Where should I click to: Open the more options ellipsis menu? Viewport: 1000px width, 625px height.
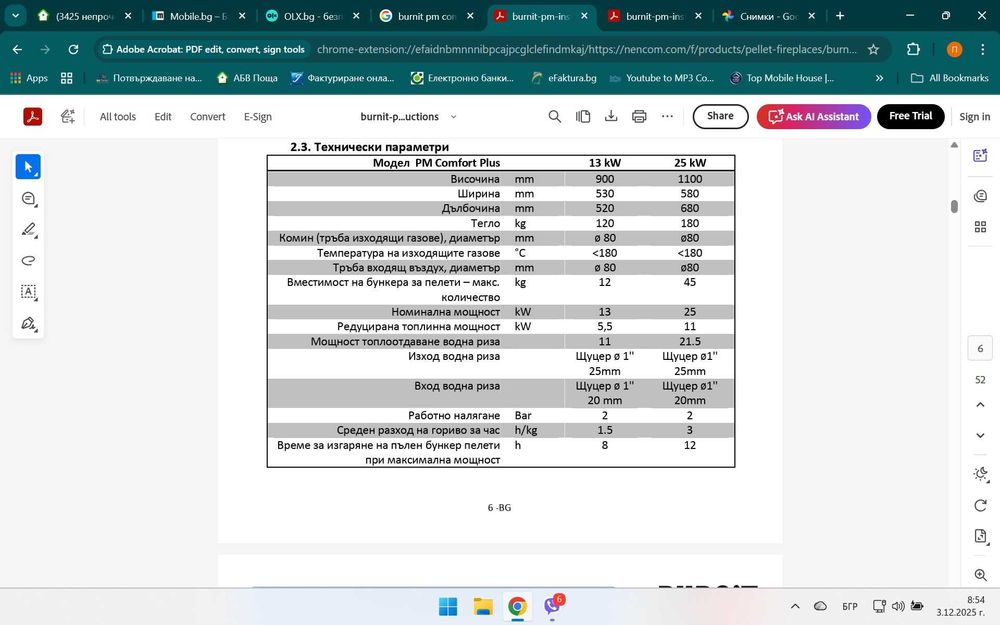click(667, 116)
